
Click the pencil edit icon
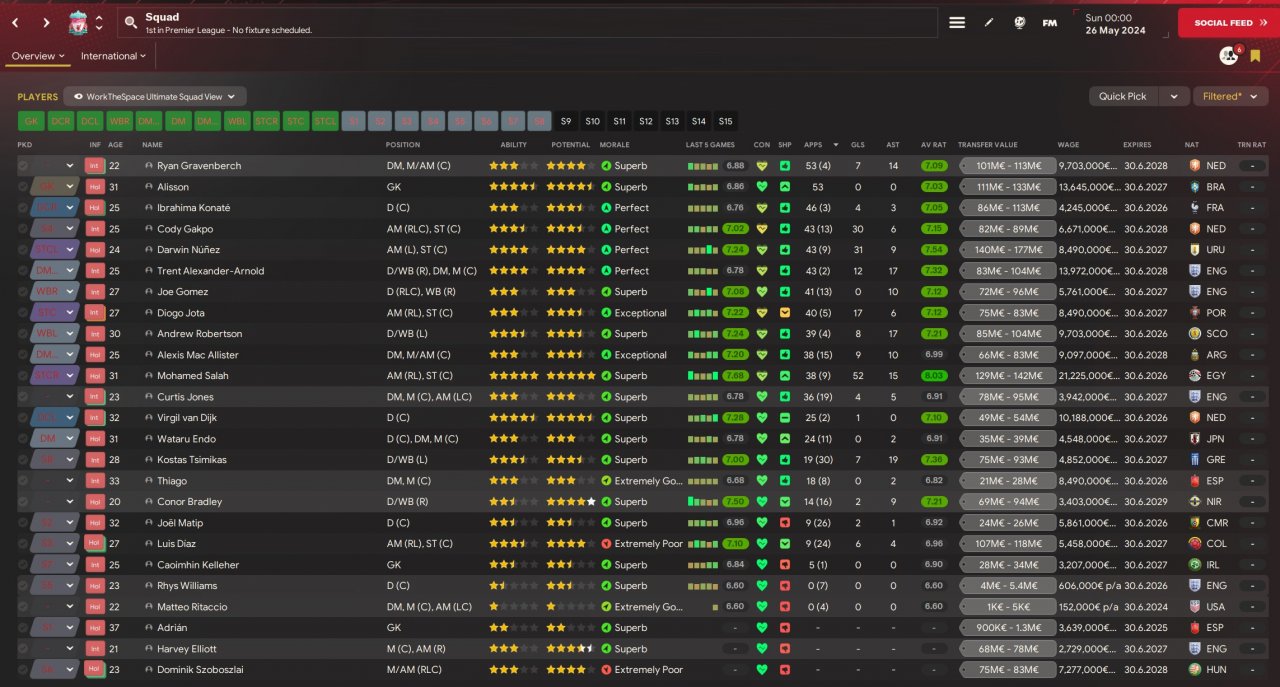point(989,22)
